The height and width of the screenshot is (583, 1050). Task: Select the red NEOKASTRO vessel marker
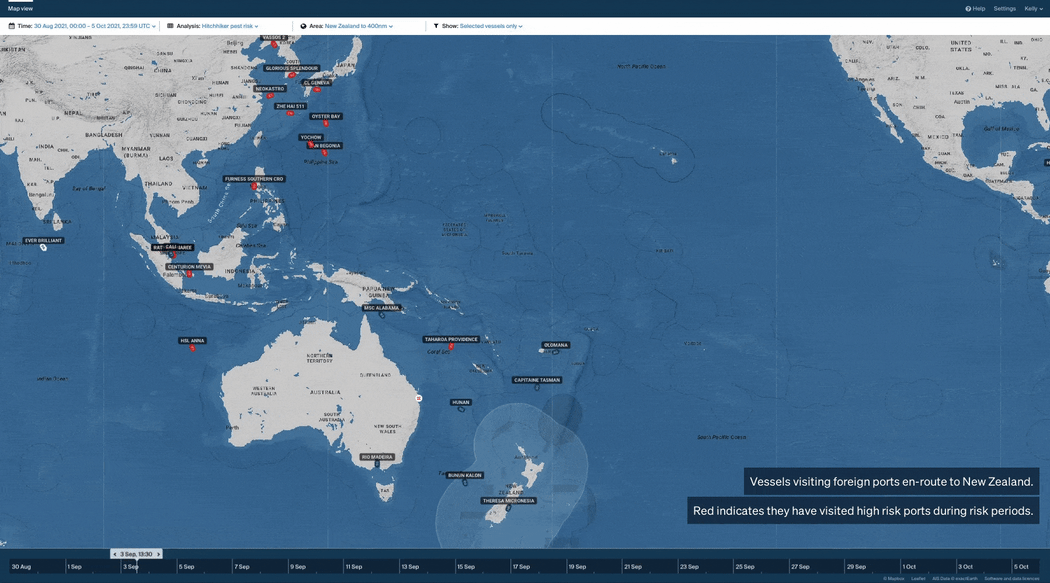(271, 96)
